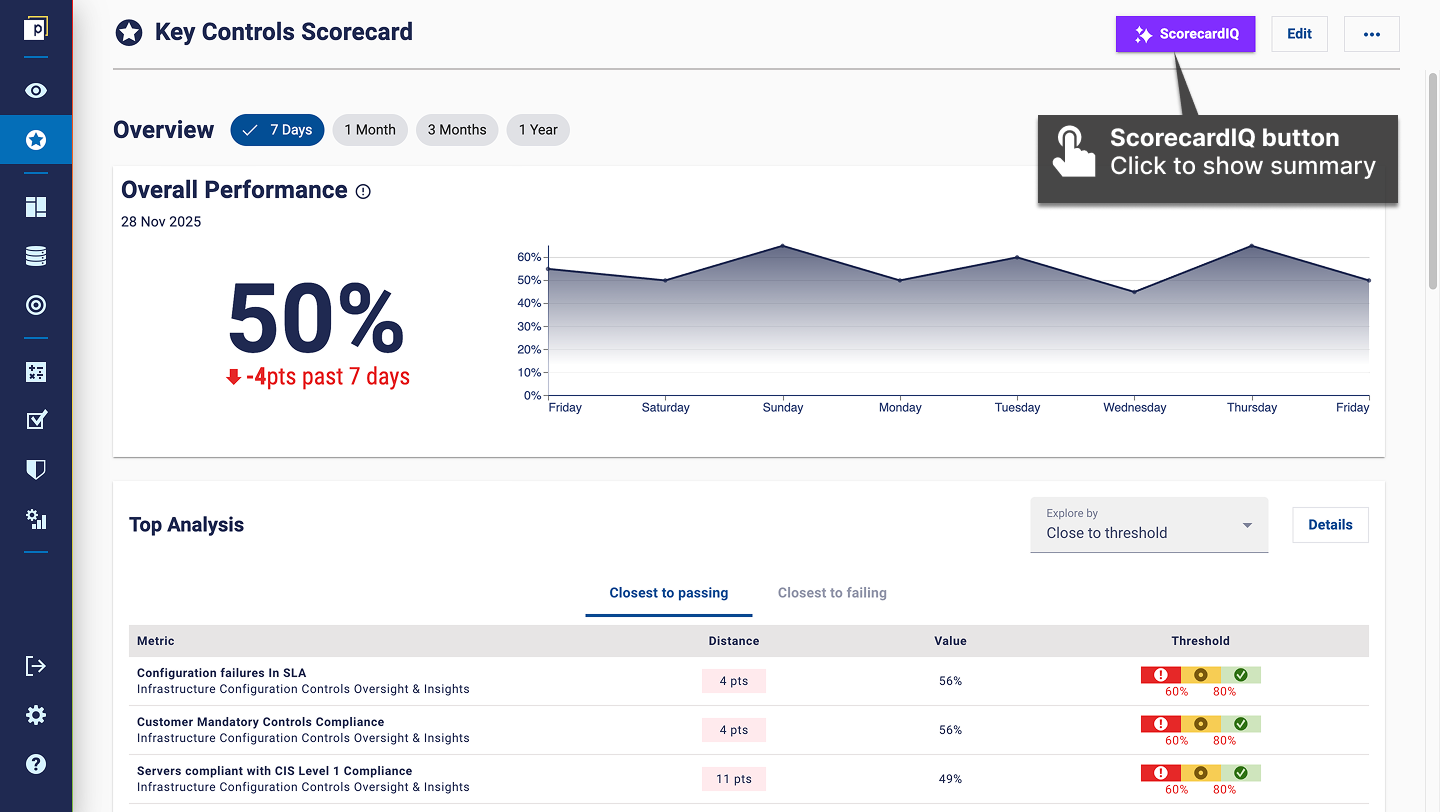This screenshot has width=1440, height=812.
Task: Open the shield sidebar icon
Action: click(x=36, y=469)
